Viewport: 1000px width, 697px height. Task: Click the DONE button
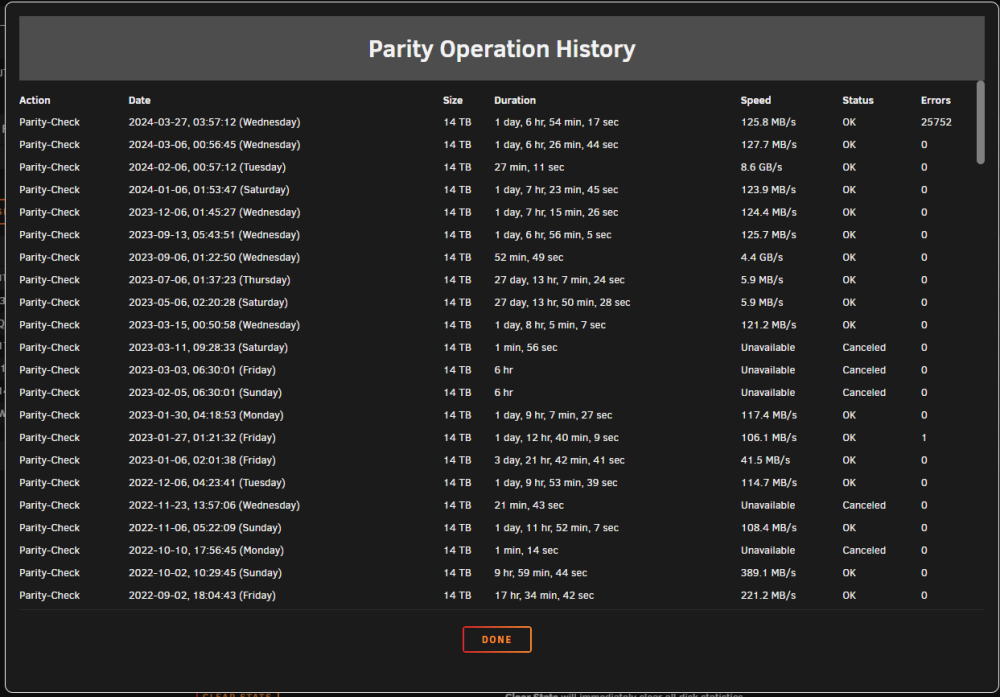[497, 639]
